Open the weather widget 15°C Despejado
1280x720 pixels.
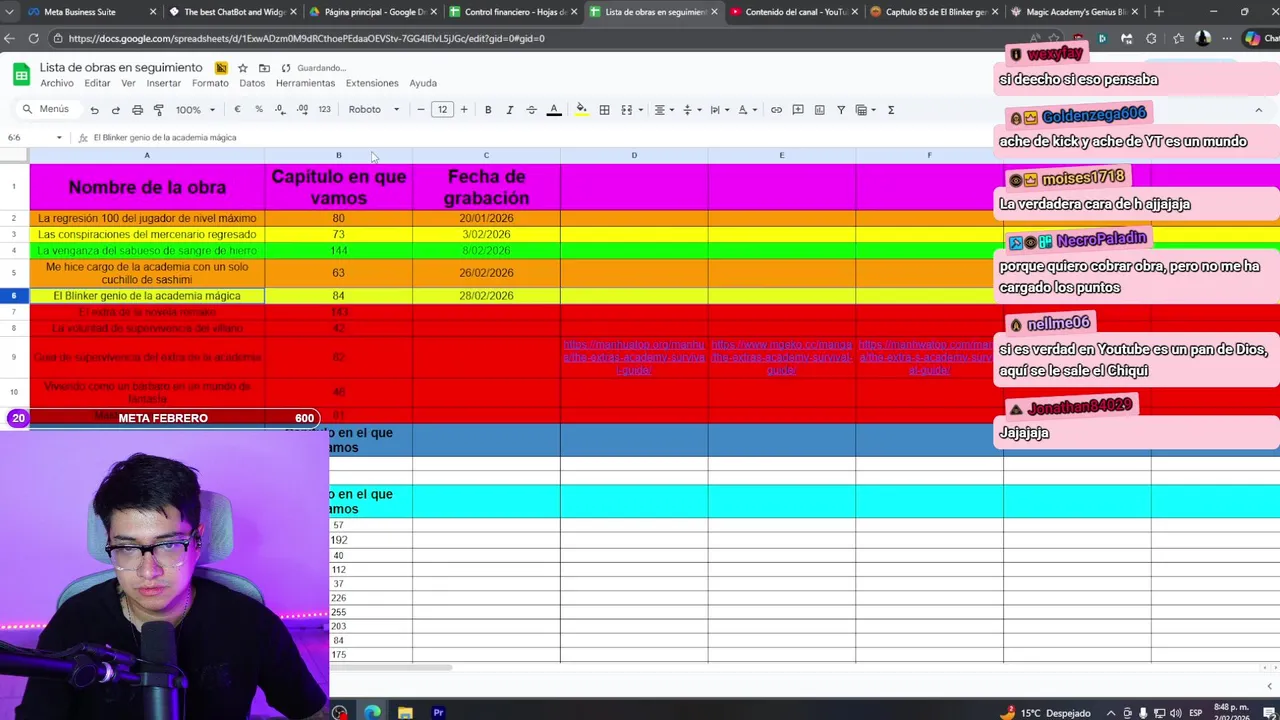pyautogui.click(x=1044, y=713)
